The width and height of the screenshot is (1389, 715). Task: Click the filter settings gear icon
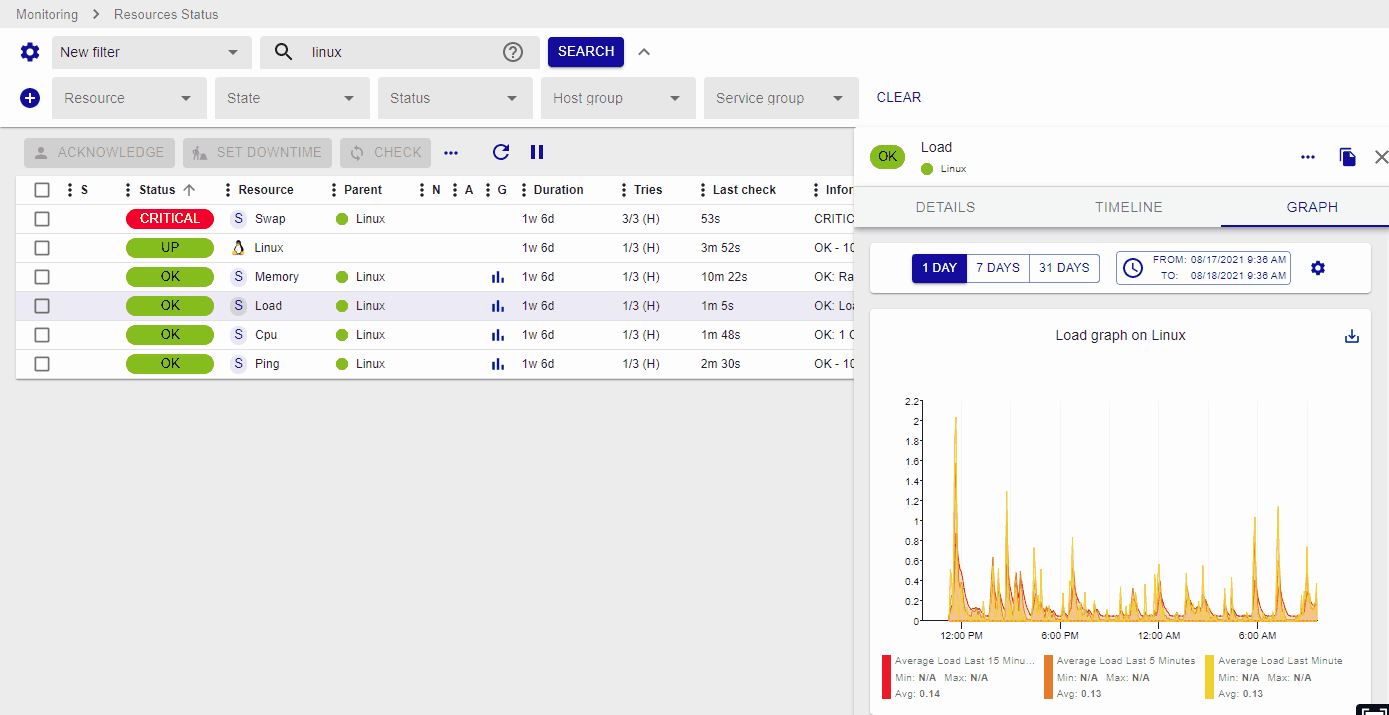30,52
